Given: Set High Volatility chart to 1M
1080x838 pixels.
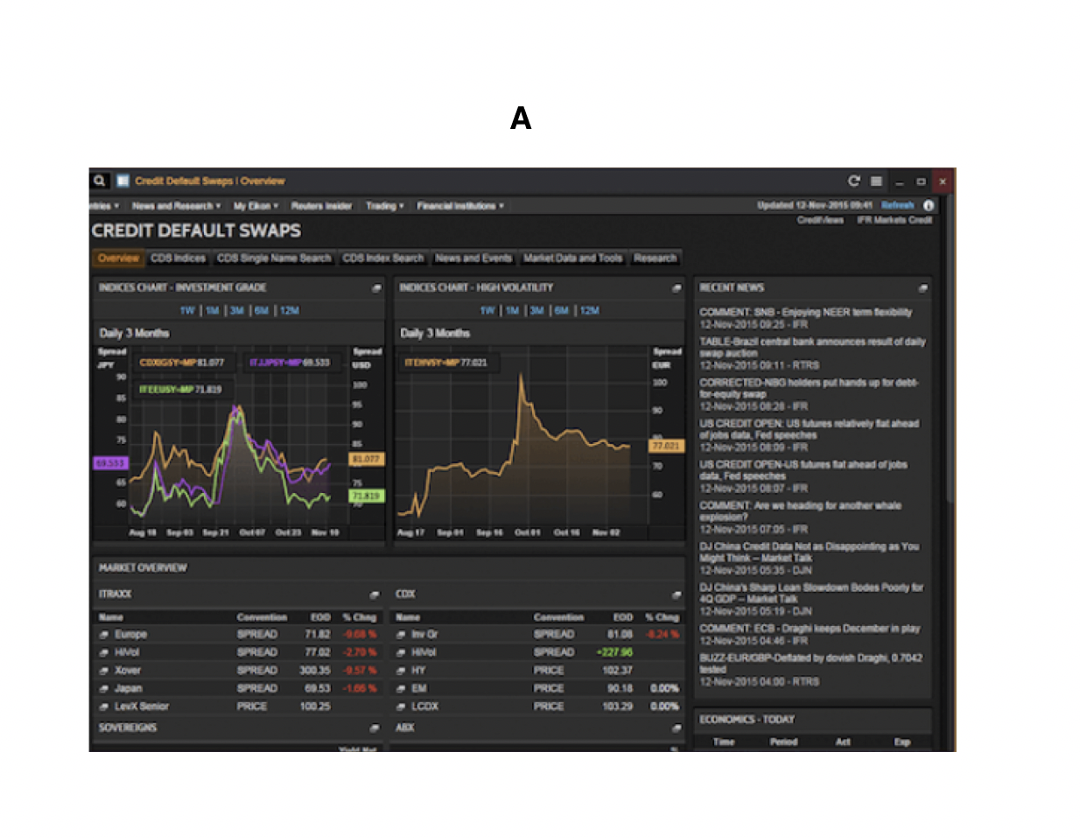Looking at the screenshot, I should (512, 311).
